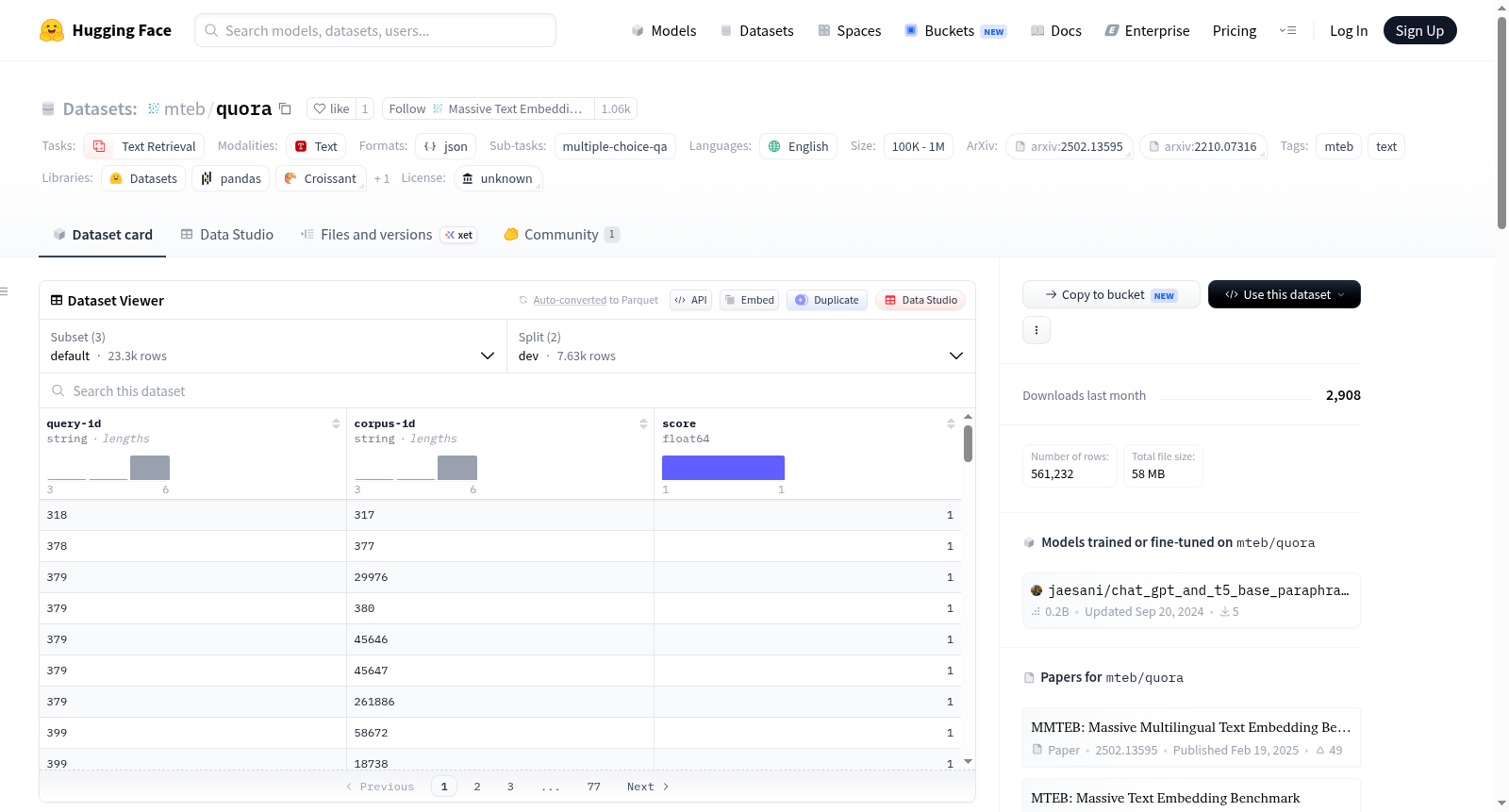Image resolution: width=1509 pixels, height=812 pixels.
Task: Open arxiv:2502.13595 tag
Action: [1069, 146]
